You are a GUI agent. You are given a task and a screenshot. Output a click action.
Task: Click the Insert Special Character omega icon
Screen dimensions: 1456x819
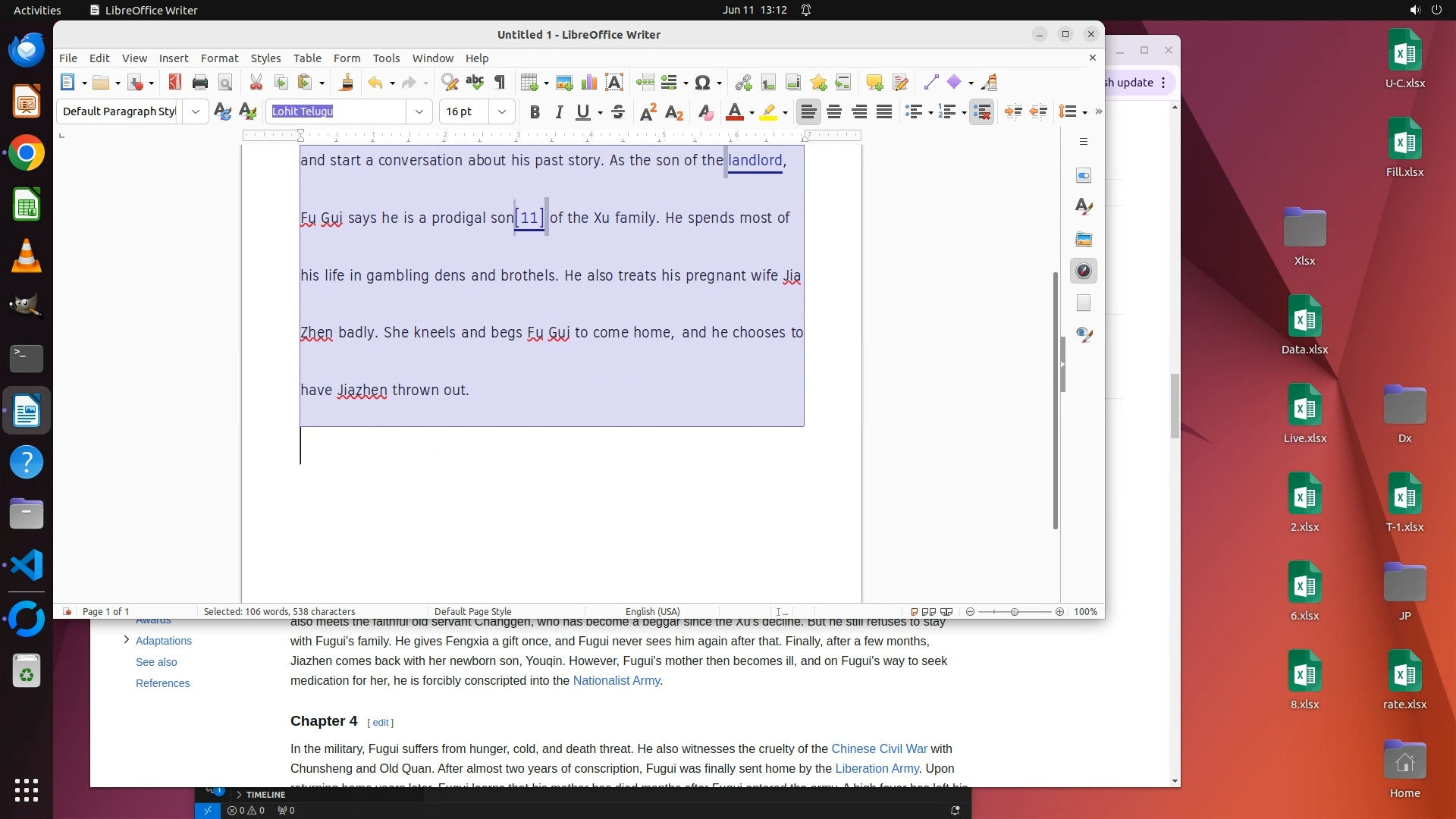(702, 83)
